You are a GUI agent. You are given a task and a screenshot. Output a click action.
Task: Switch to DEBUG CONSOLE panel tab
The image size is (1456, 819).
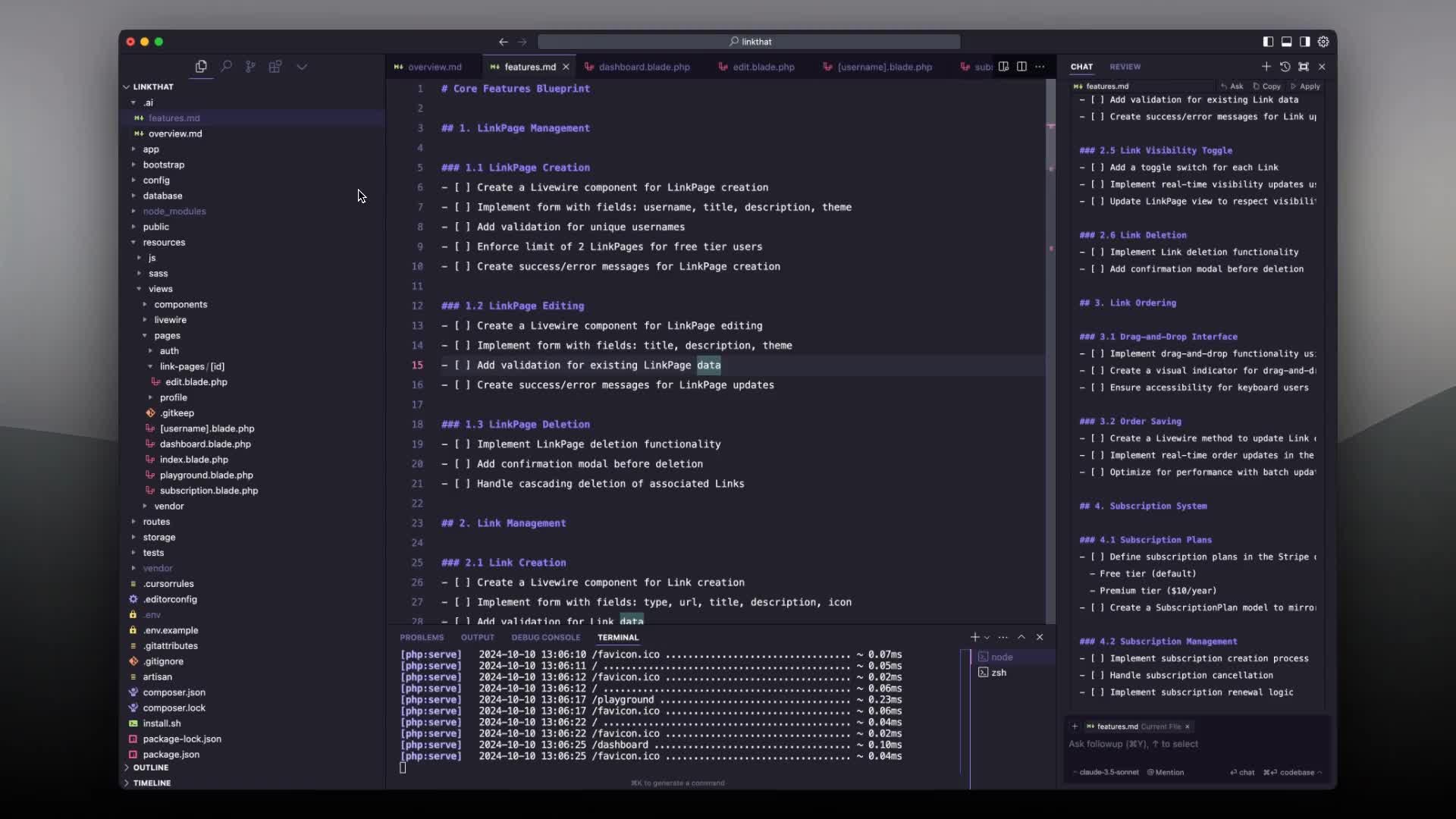point(546,638)
